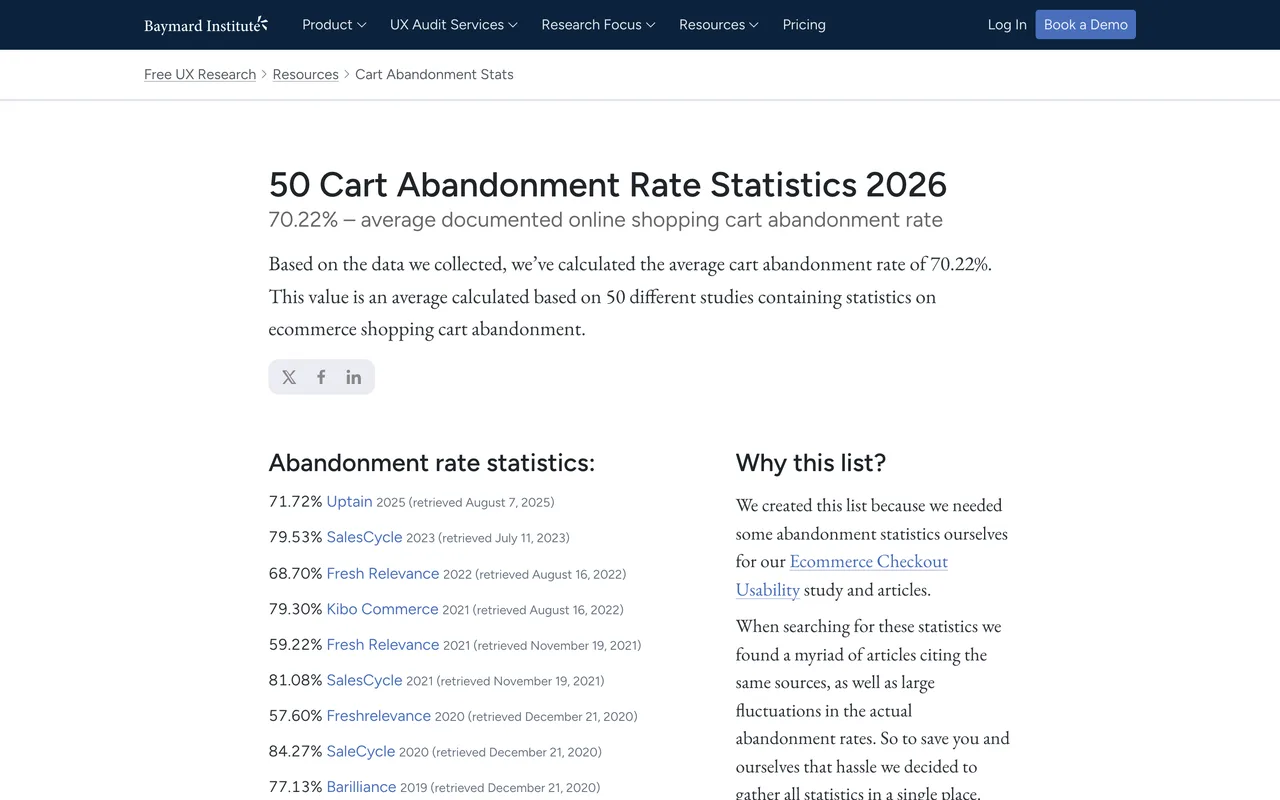1280x800 pixels.
Task: Click the 'Why this list?' heading
Action: (811, 463)
